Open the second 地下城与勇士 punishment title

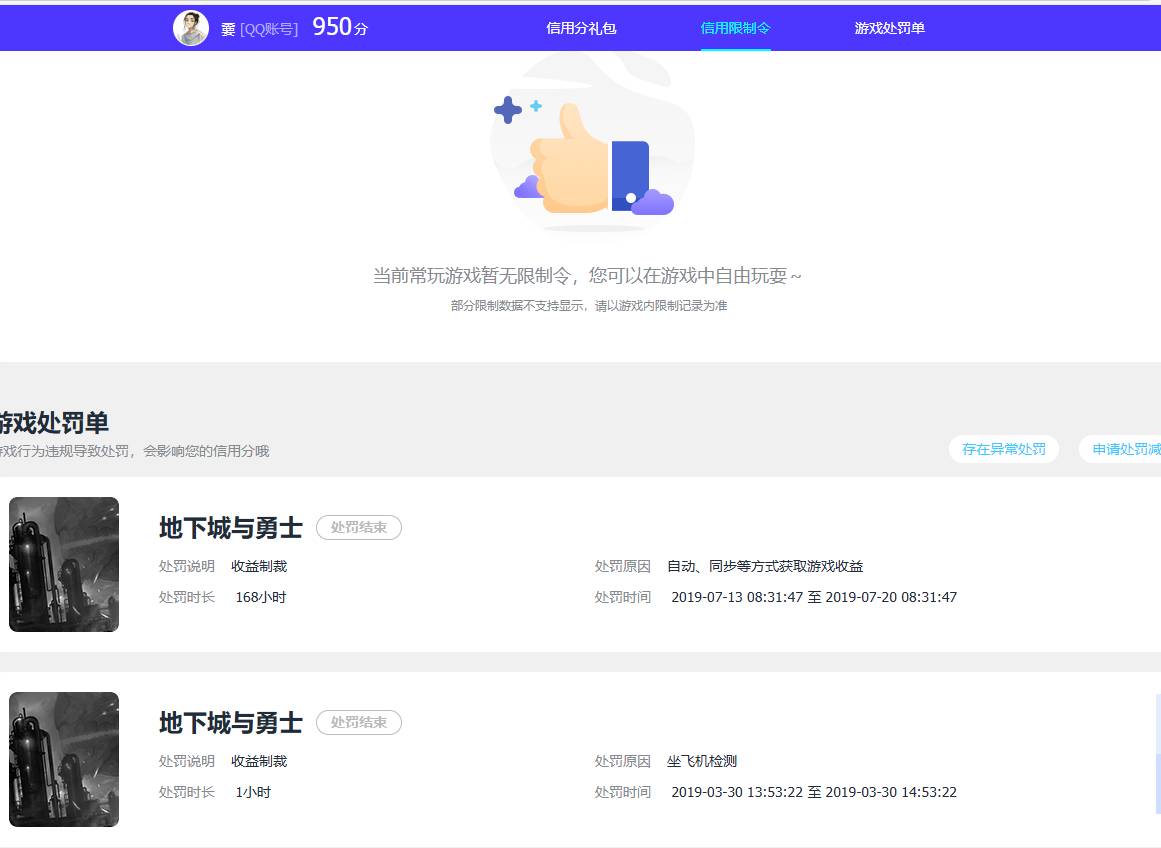[x=230, y=720]
